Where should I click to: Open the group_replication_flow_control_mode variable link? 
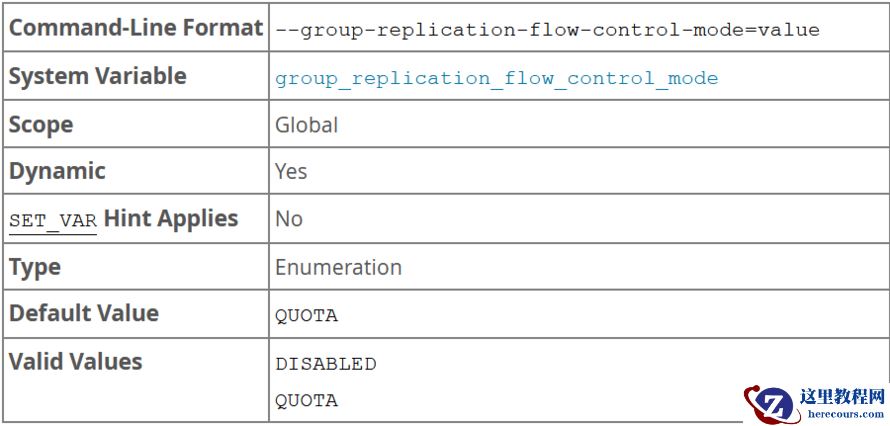pos(496,78)
